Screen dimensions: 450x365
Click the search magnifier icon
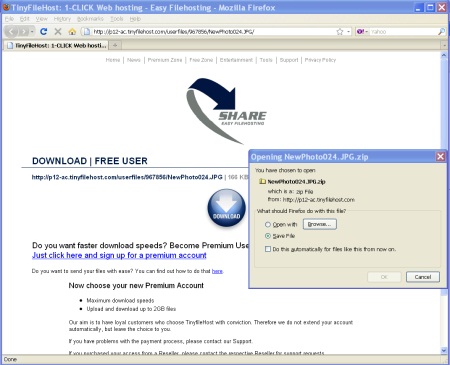pyautogui.click(x=441, y=32)
